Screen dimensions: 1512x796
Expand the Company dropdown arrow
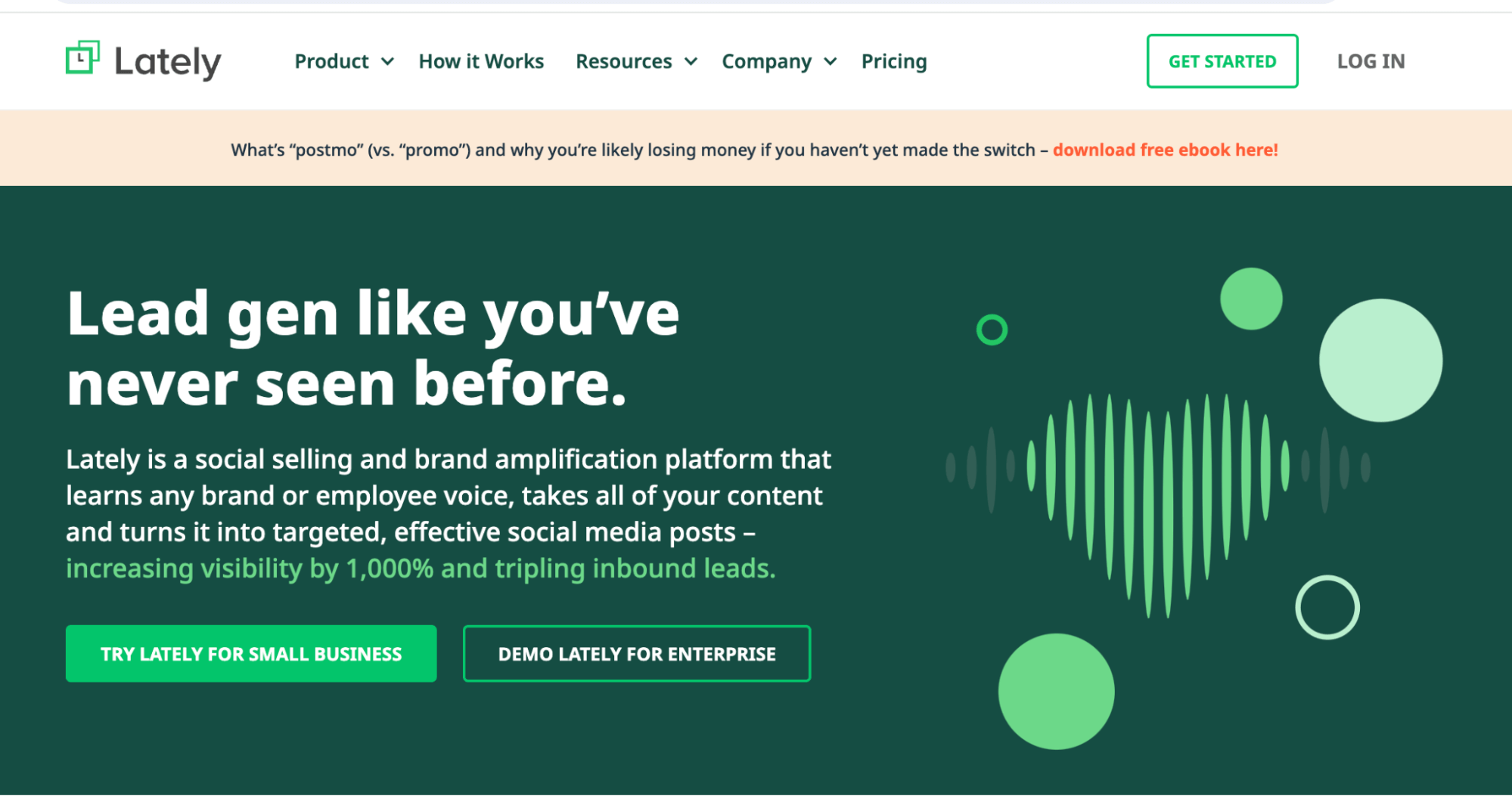831,62
